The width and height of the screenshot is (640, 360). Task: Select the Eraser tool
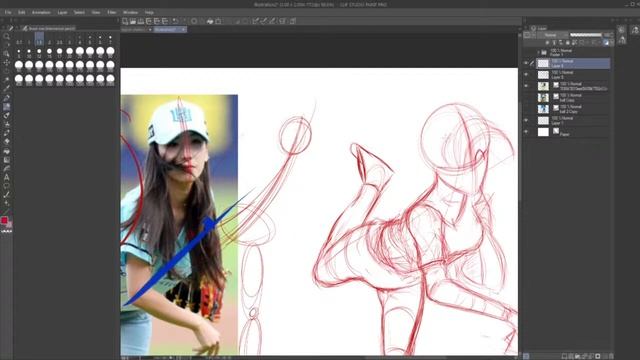pyautogui.click(x=6, y=142)
